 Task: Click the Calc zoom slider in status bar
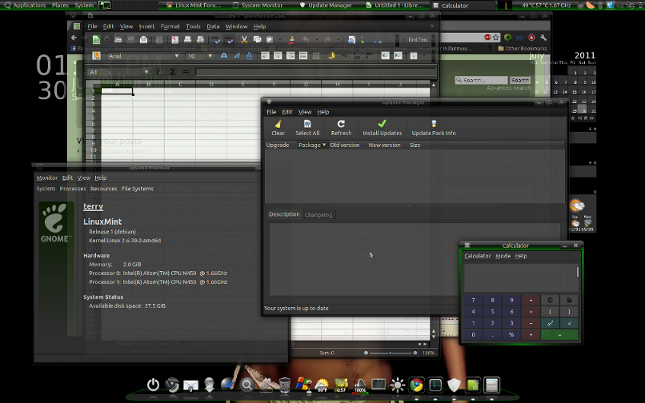pyautogui.click(x=390, y=353)
